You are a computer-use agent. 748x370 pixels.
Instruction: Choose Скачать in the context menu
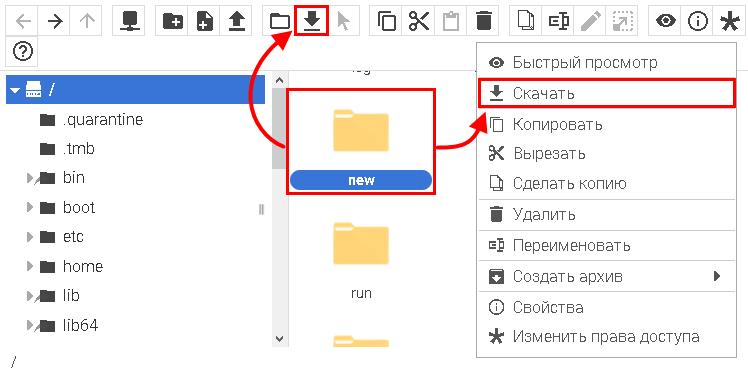pos(606,93)
